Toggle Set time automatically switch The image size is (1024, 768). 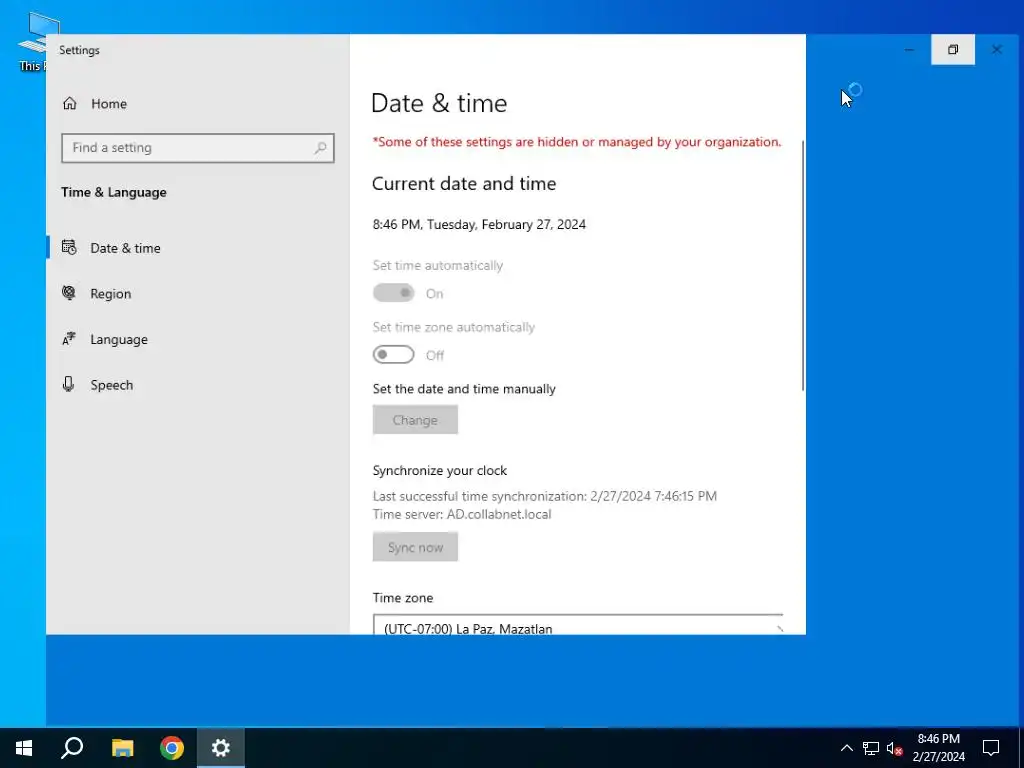point(393,293)
